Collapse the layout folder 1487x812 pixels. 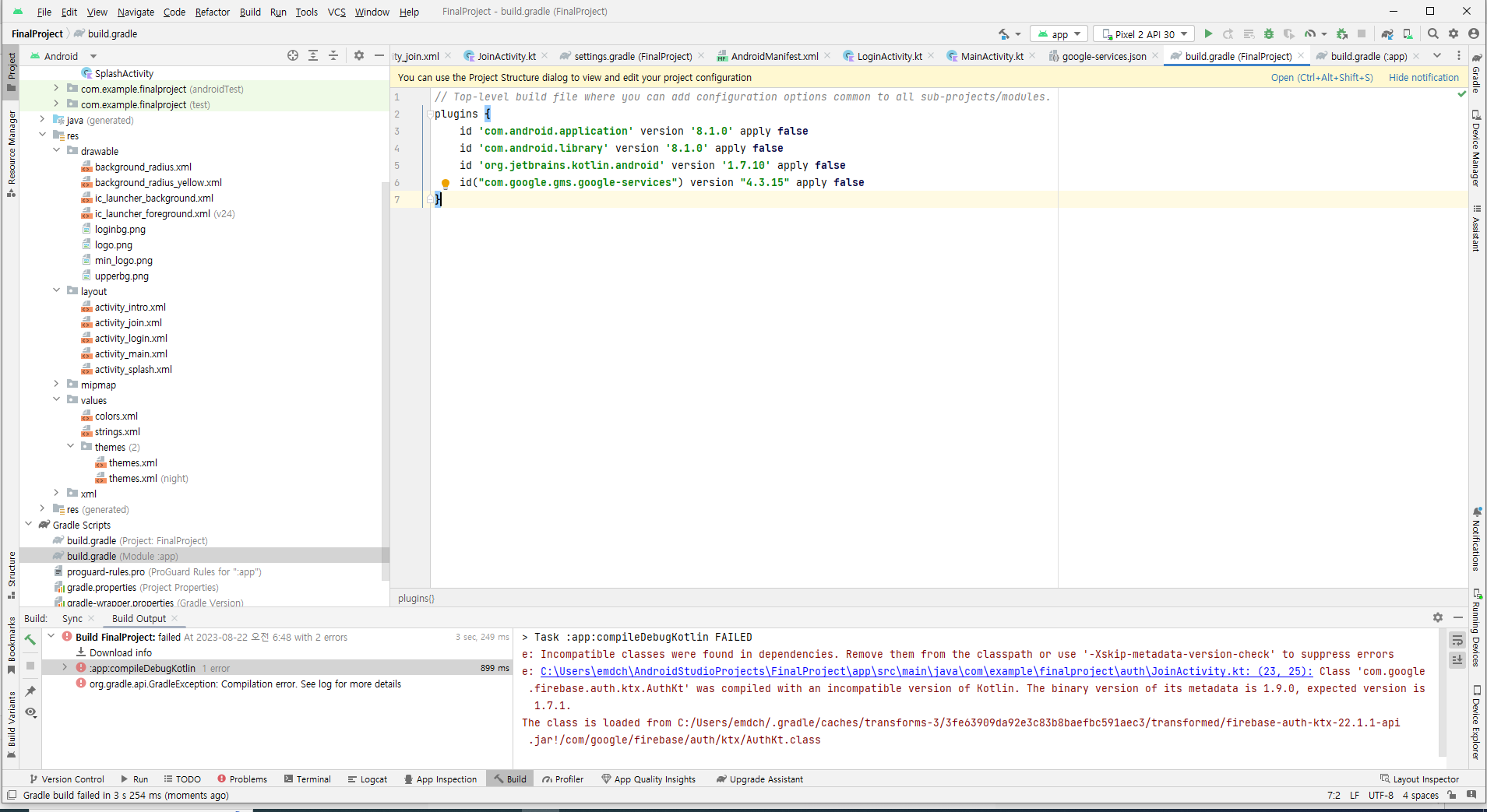coord(56,290)
